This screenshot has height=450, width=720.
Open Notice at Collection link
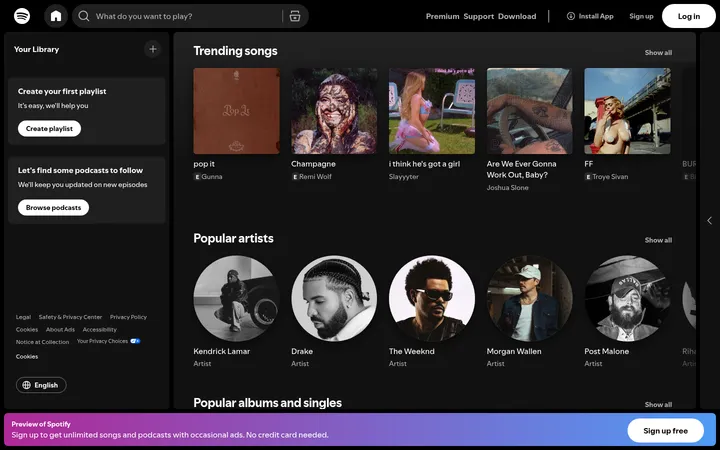coord(42,342)
